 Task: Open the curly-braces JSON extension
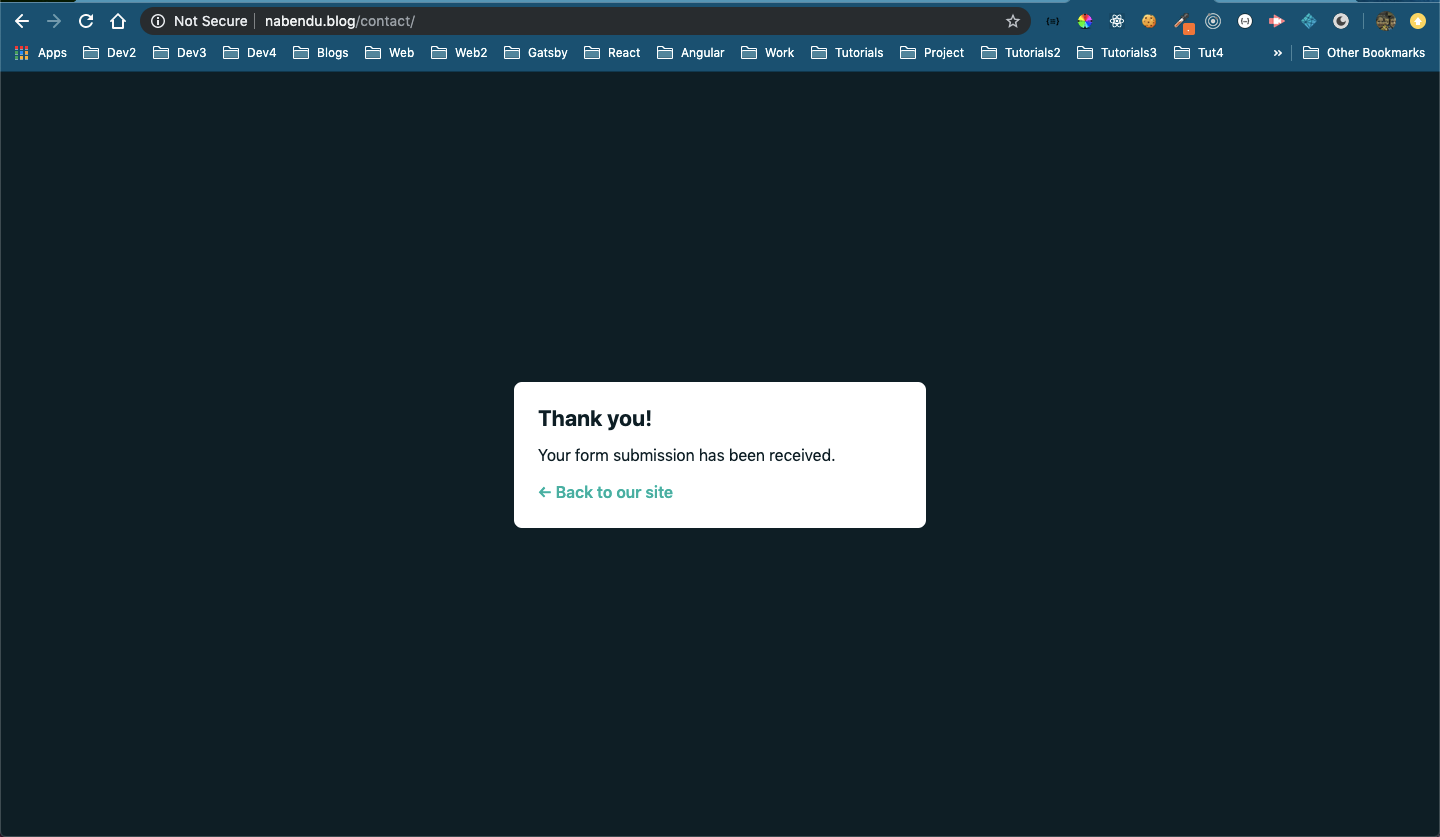(x=1052, y=21)
